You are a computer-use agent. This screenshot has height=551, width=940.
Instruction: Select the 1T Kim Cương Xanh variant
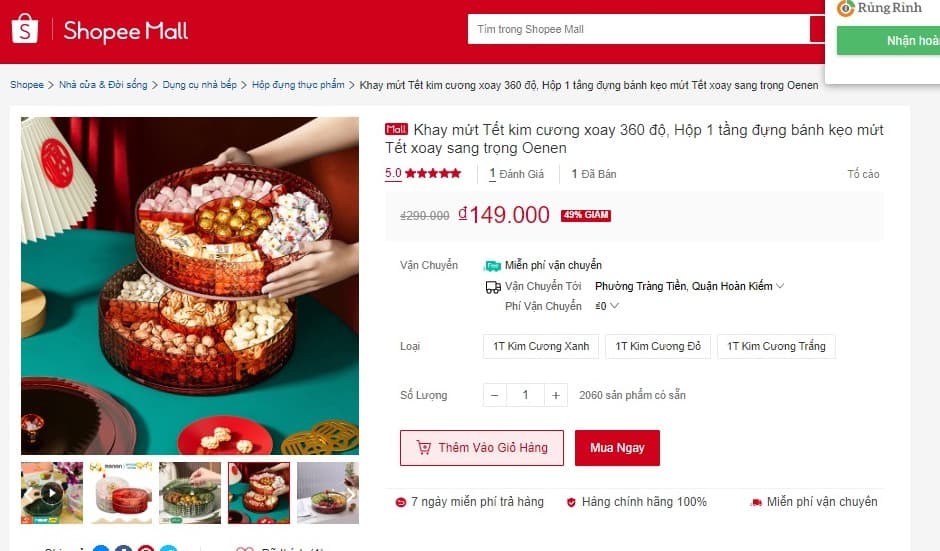pos(541,347)
